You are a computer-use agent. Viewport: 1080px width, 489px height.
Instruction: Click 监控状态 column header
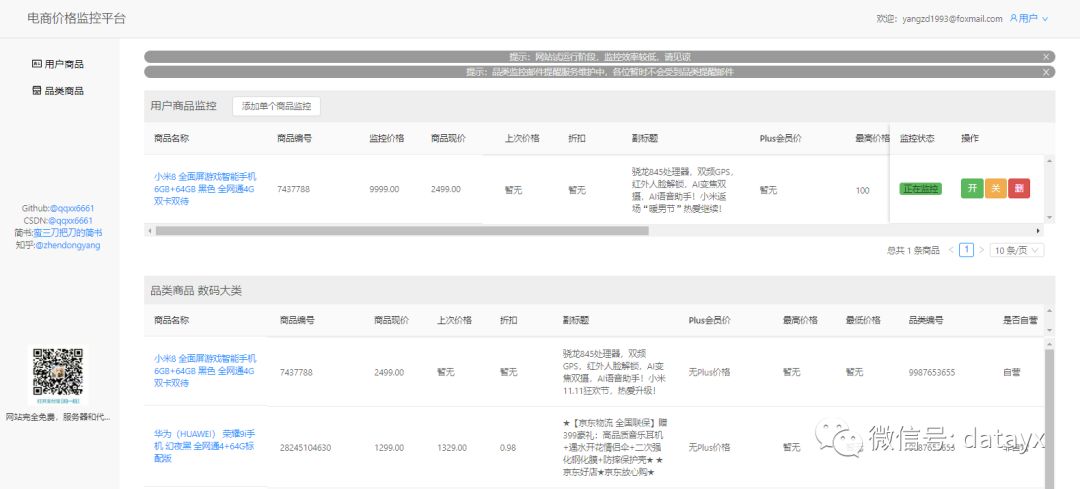(917, 138)
